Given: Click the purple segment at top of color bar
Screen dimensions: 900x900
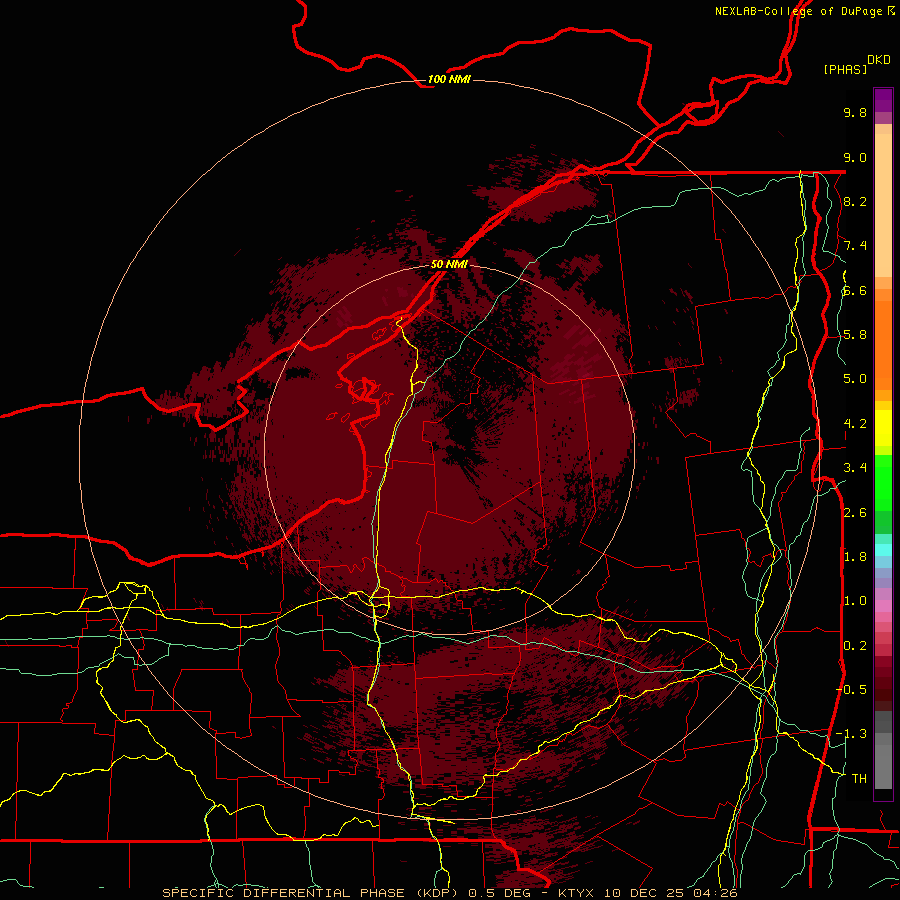Looking at the screenshot, I should (x=883, y=100).
